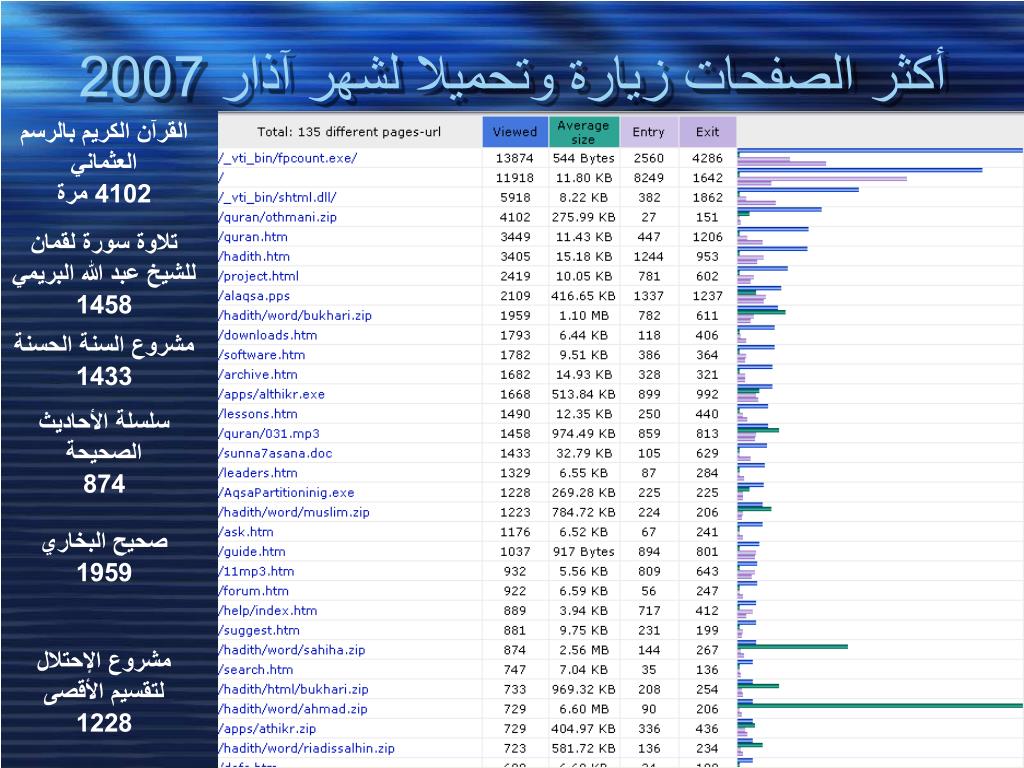Screen dimensions: 1024x768
Task: Open the /alaqsa.pps link
Action: 255,295
